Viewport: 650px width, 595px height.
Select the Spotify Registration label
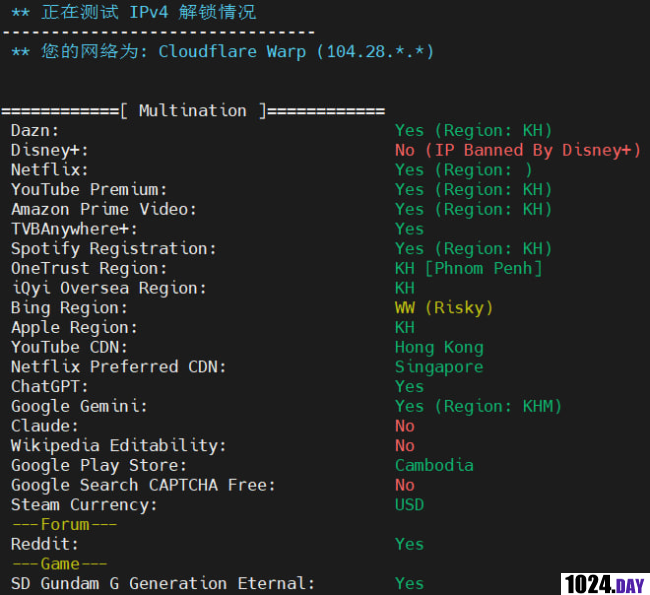tap(114, 249)
